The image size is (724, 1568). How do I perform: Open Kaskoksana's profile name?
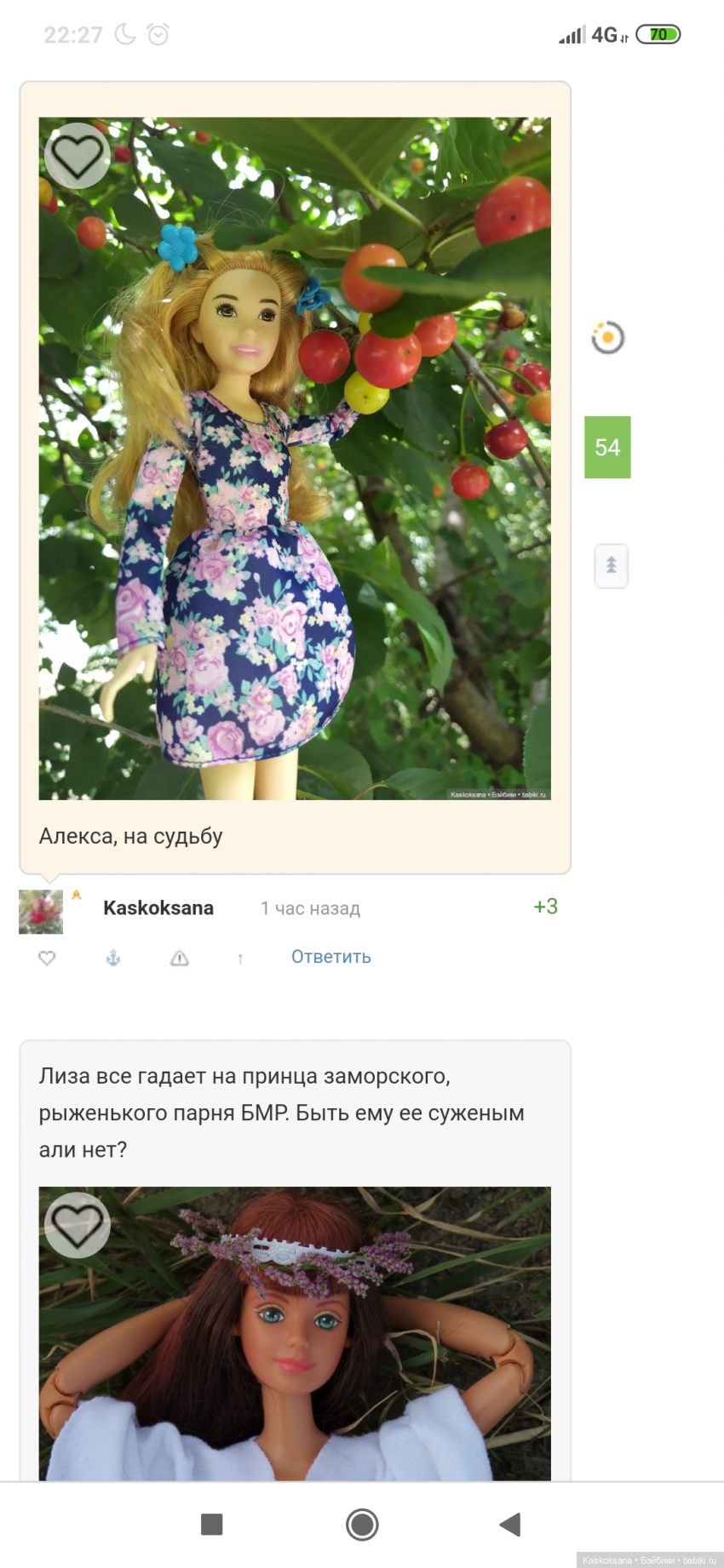(x=158, y=907)
